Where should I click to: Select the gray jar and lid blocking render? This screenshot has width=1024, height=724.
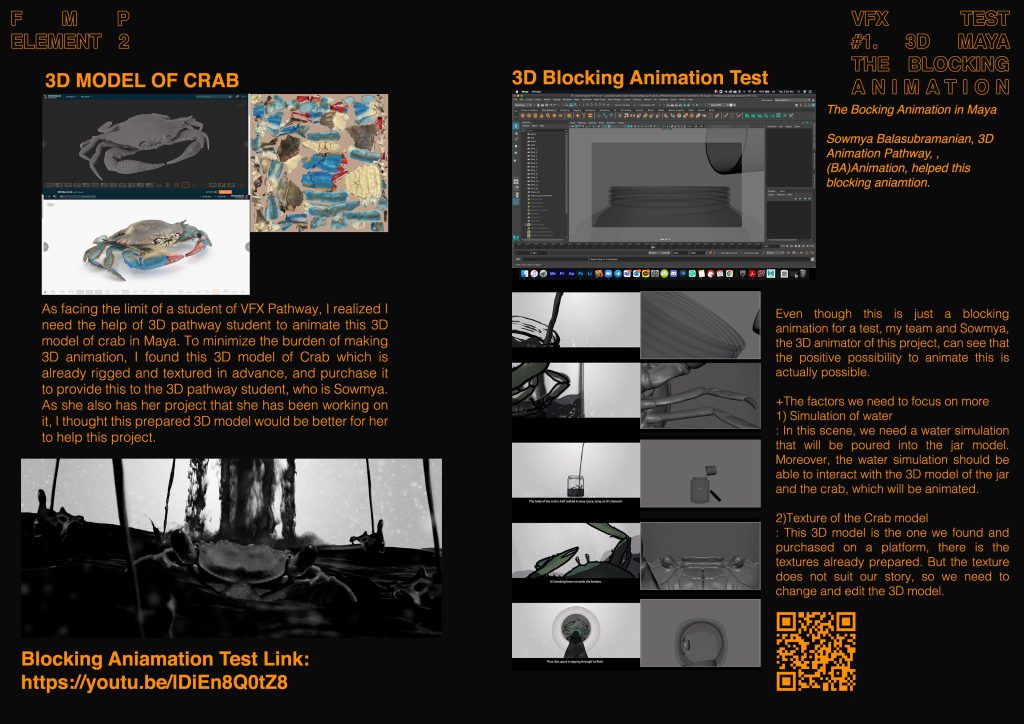[x=700, y=473]
